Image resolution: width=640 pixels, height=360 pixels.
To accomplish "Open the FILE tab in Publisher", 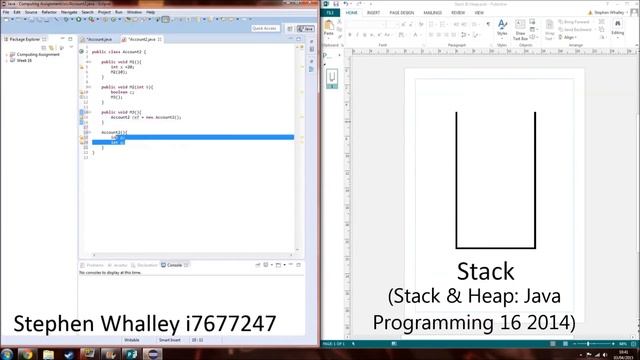I will 330,13.
